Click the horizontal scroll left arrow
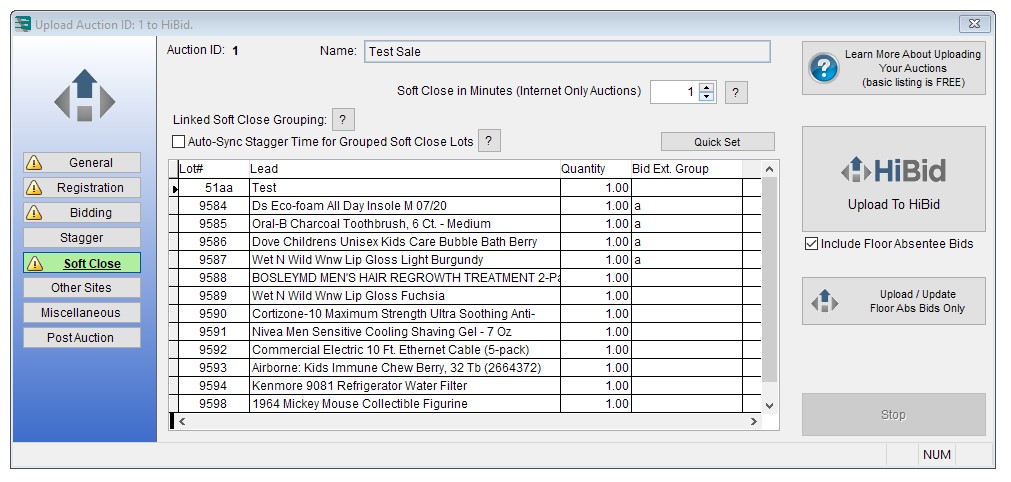 coord(182,421)
